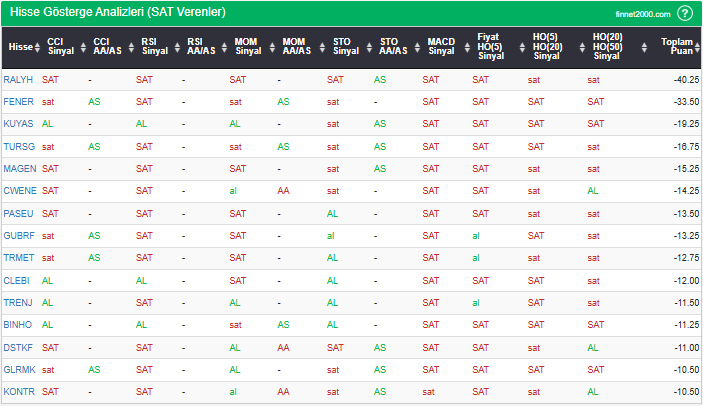Click the MAGEN stock symbol

coord(19,168)
